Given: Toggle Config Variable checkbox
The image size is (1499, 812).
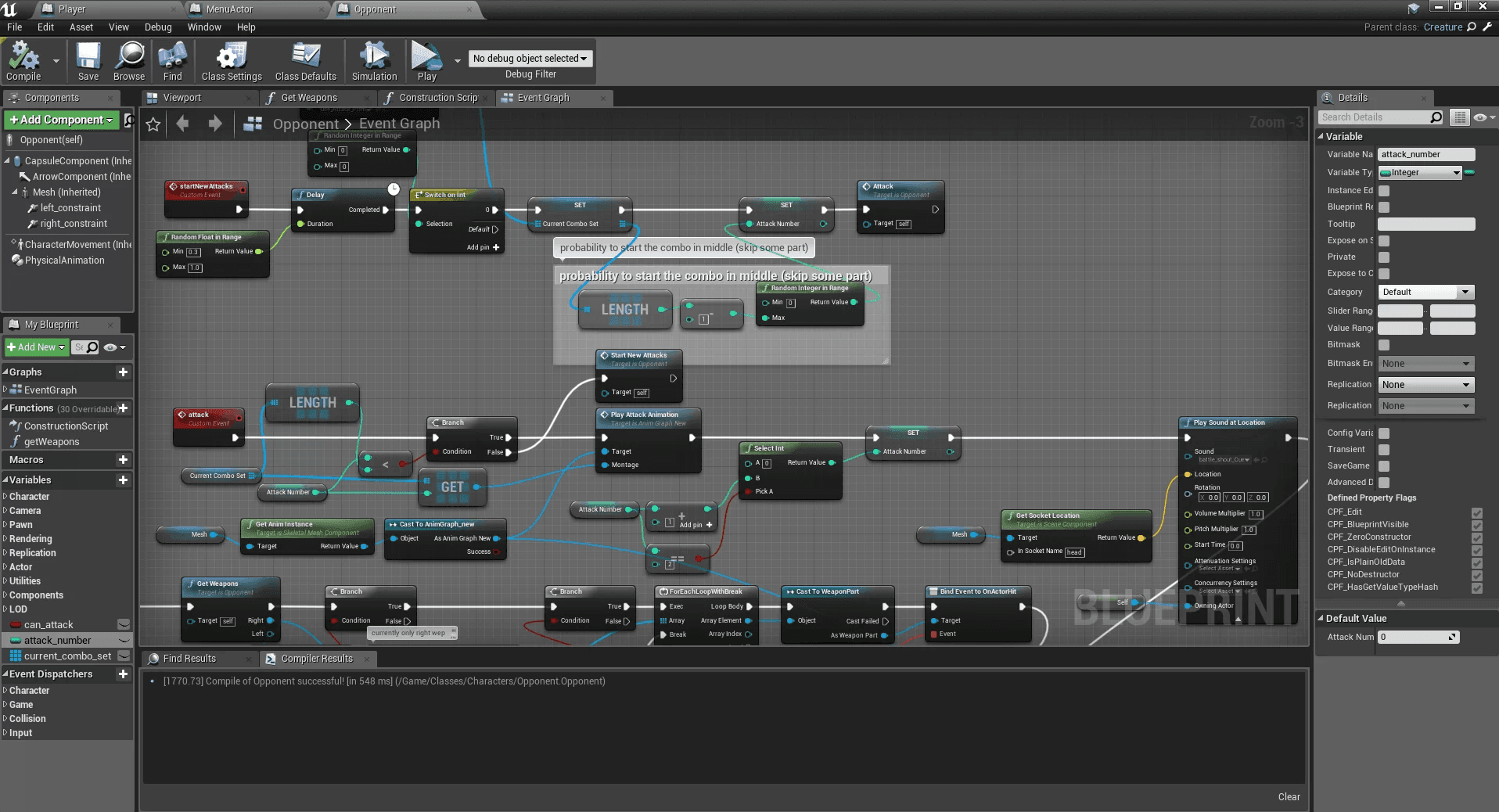Looking at the screenshot, I should point(1384,433).
